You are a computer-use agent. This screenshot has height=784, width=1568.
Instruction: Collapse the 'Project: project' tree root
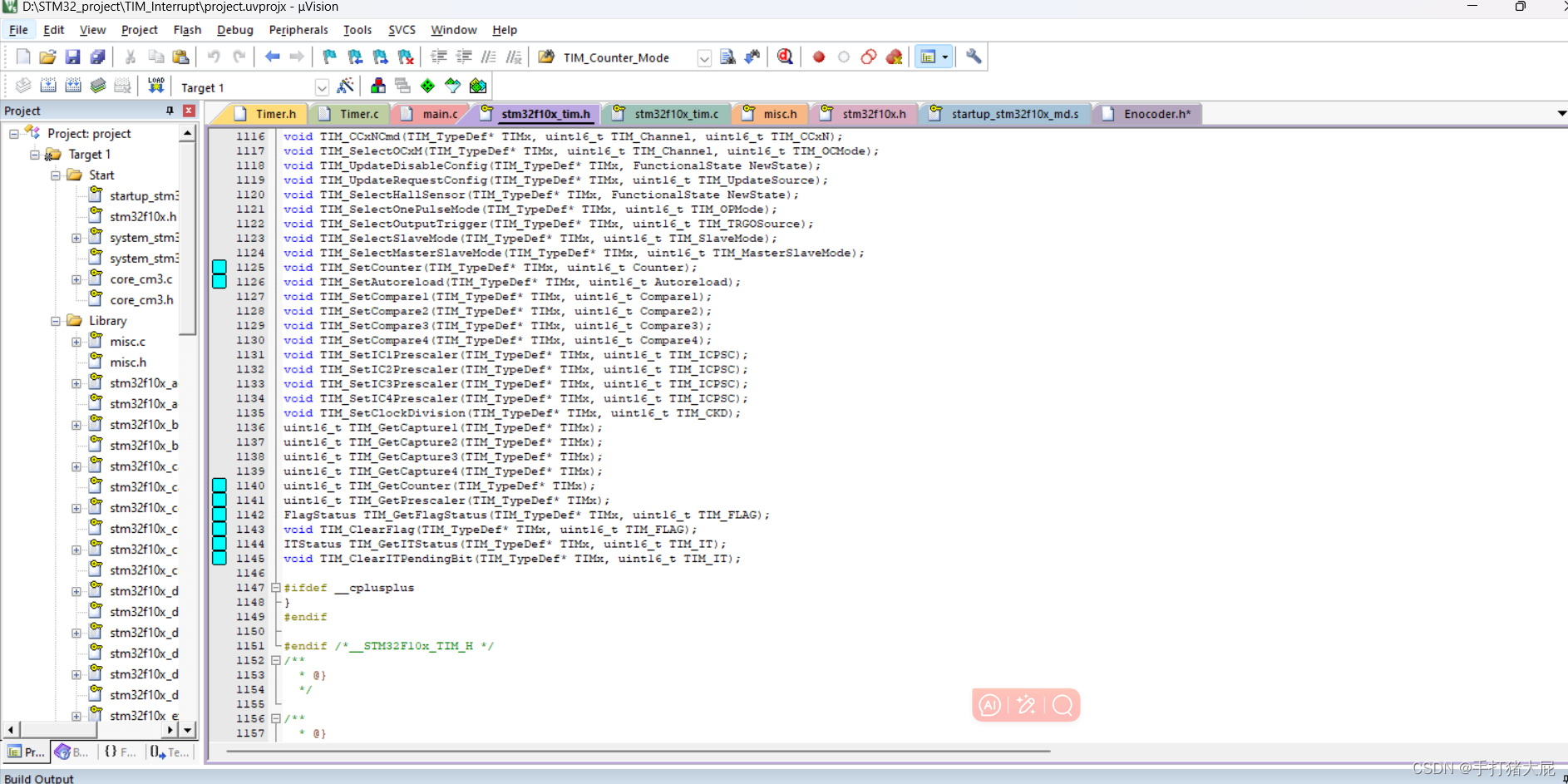tap(13, 134)
